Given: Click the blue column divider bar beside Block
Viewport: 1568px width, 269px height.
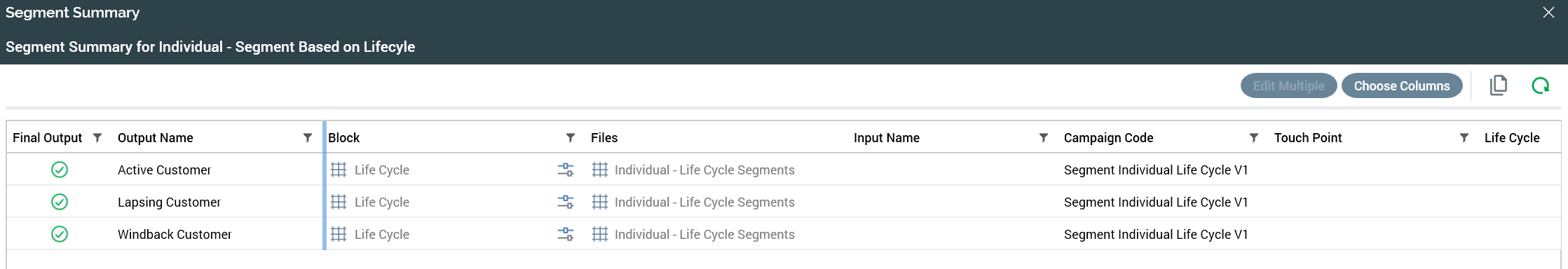Looking at the screenshot, I should [325, 185].
